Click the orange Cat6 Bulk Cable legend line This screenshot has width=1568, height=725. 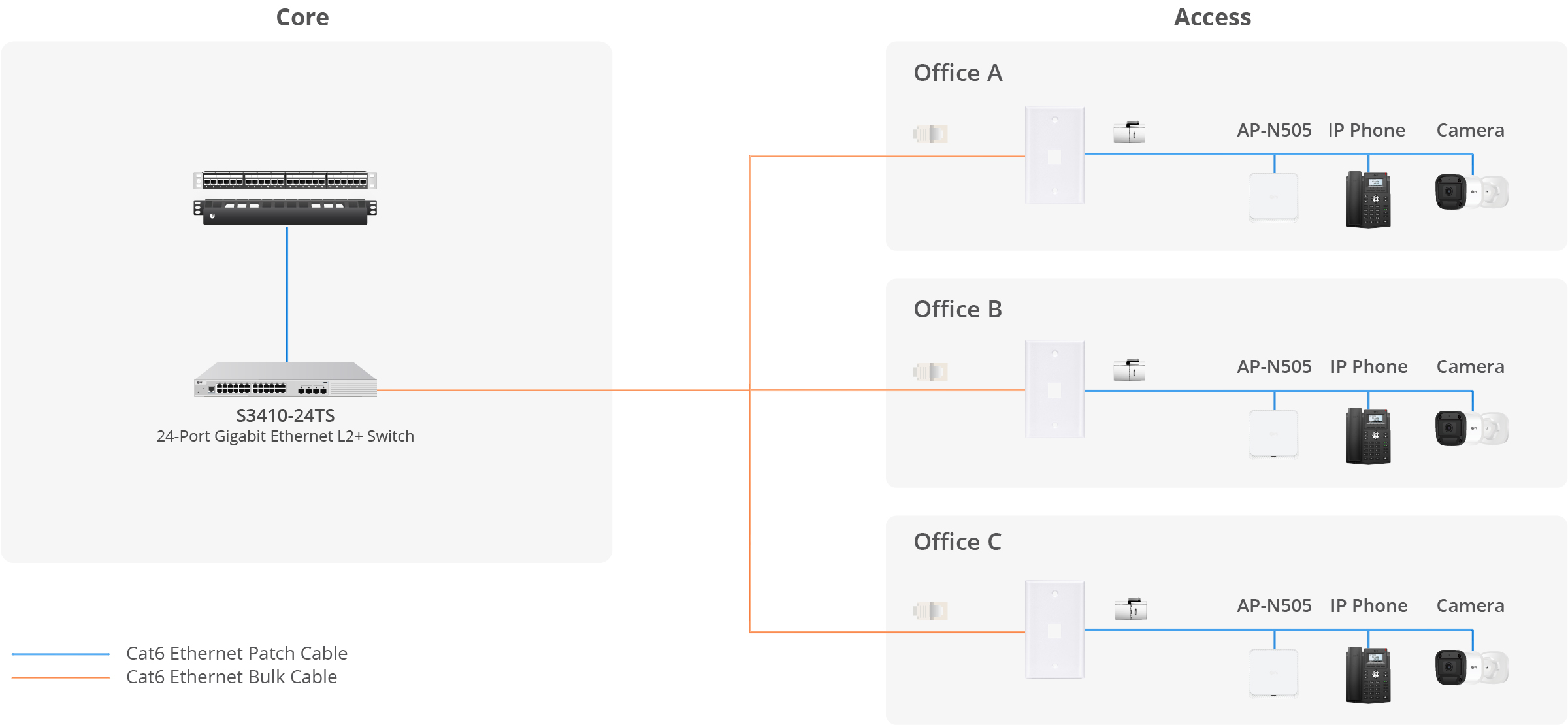click(61, 677)
